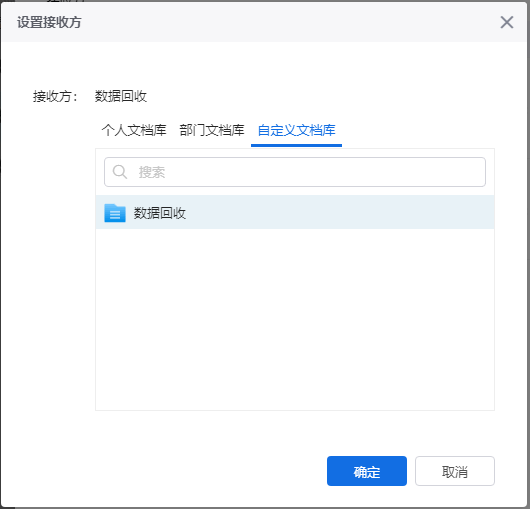Click the magnifier icon in the search box
Image resolution: width=530 pixels, height=509 pixels.
click(x=120, y=172)
